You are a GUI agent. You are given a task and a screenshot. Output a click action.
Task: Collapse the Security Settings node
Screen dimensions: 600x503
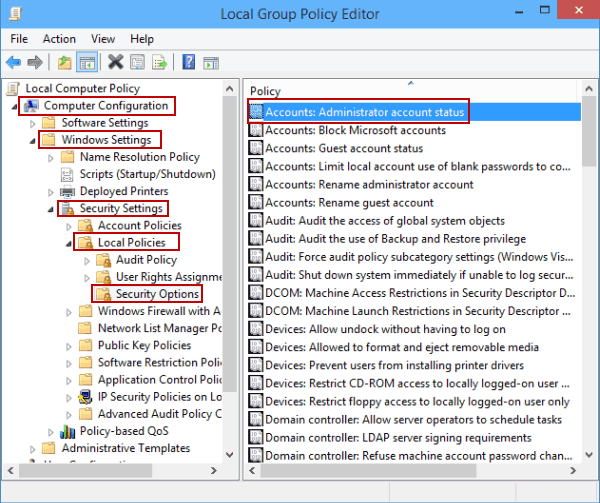51,210
